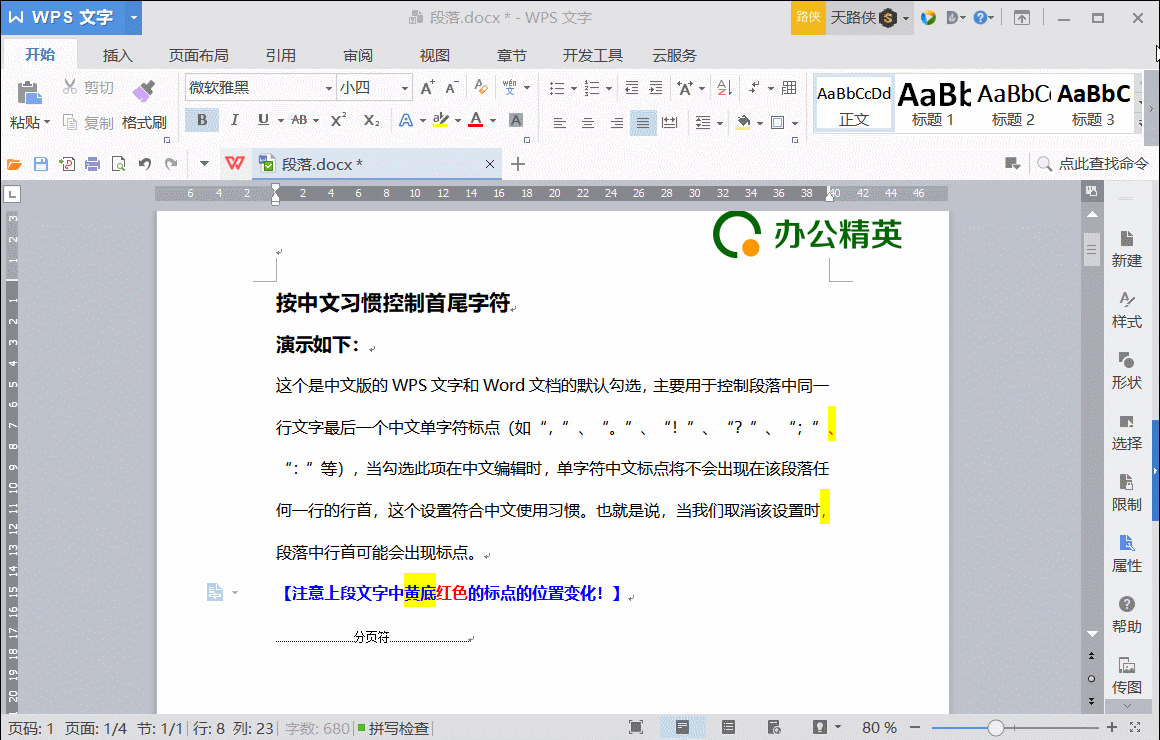Decrease font size with A- icon
Image resolution: width=1160 pixels, height=740 pixels.
[x=452, y=88]
